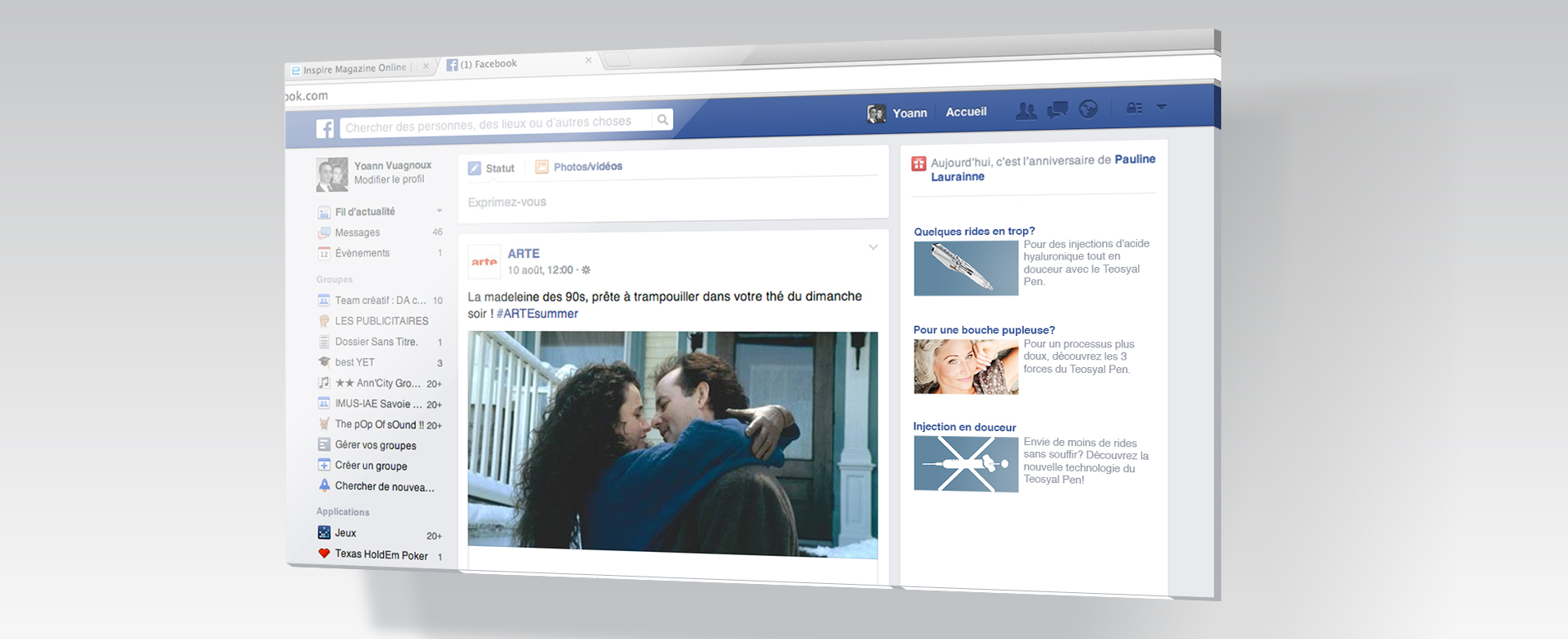
Task: Click Modifier le profil link
Action: coord(390,180)
